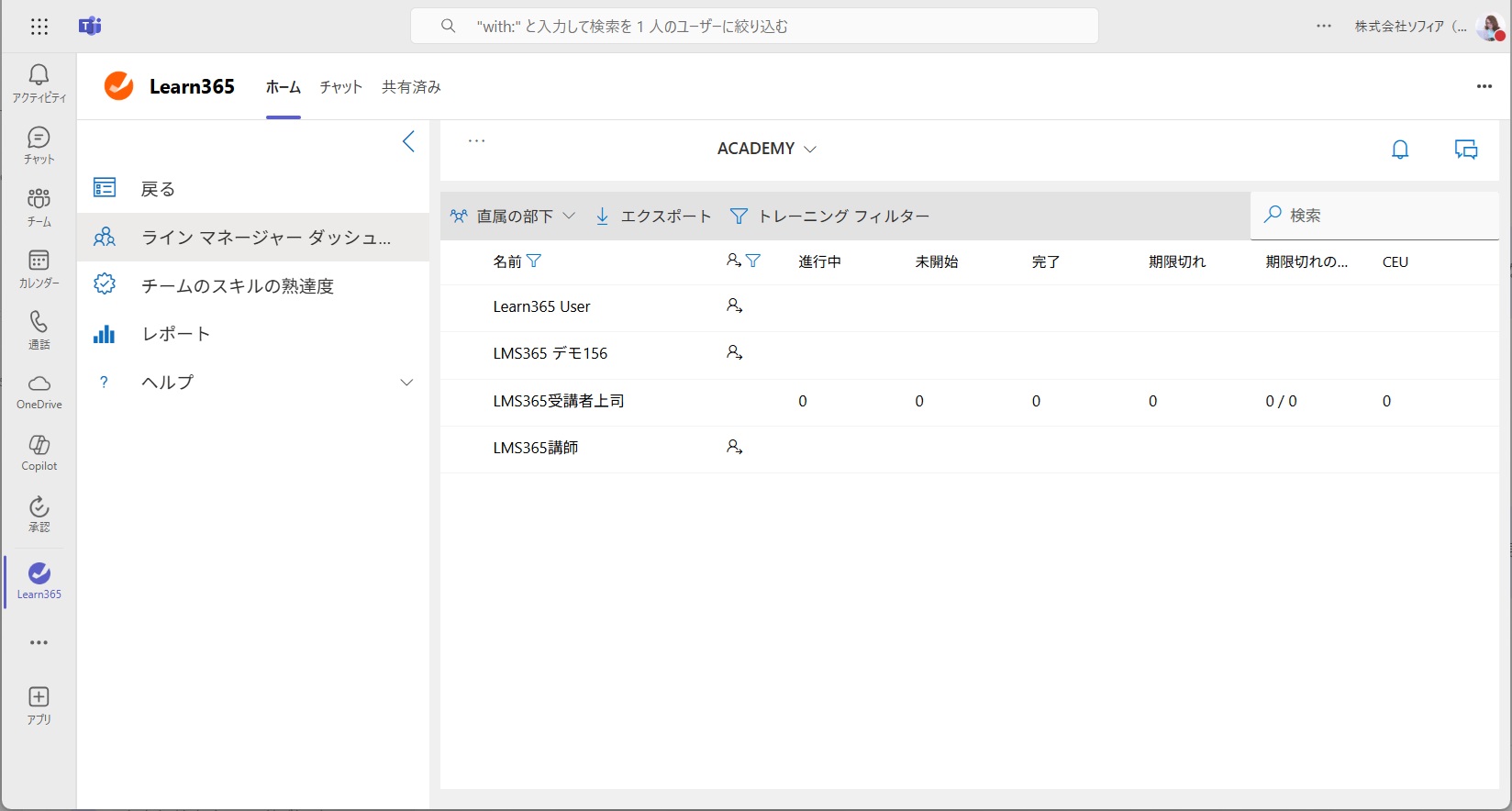
Task: Open 通話 in the Teams sidebar
Action: pos(39,330)
